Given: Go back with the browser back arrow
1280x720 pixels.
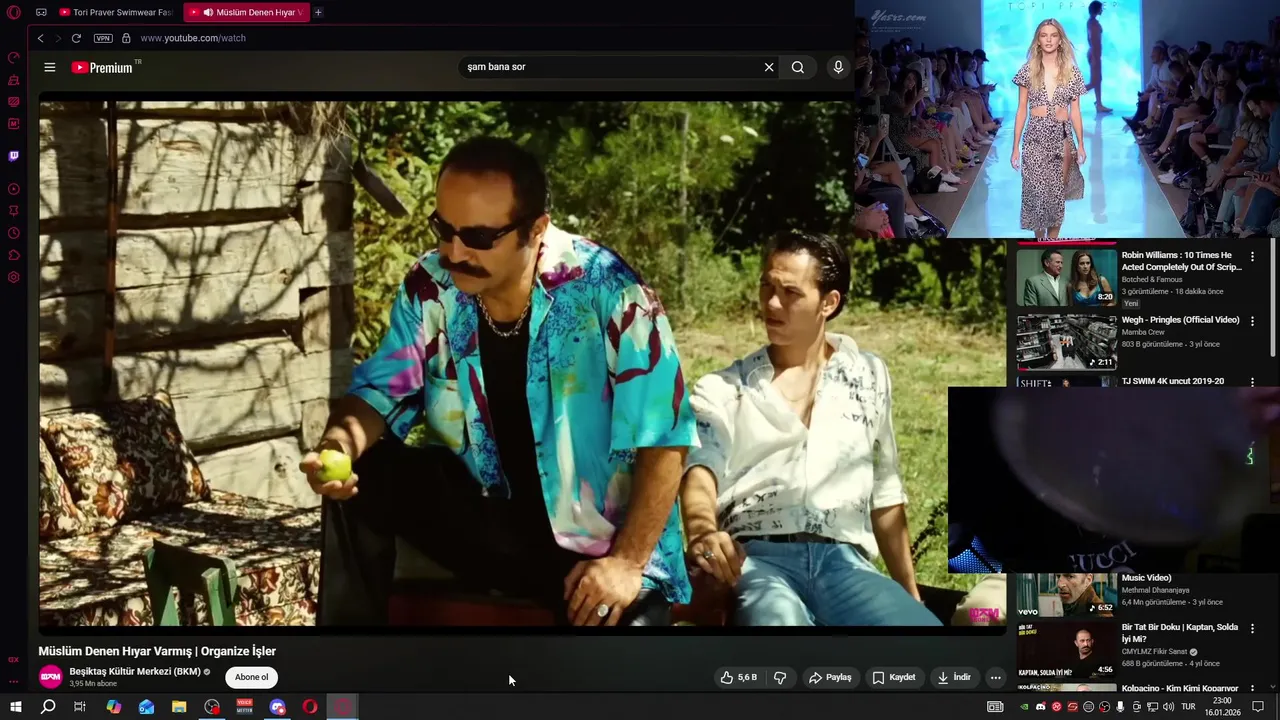Looking at the screenshot, I should point(40,38).
